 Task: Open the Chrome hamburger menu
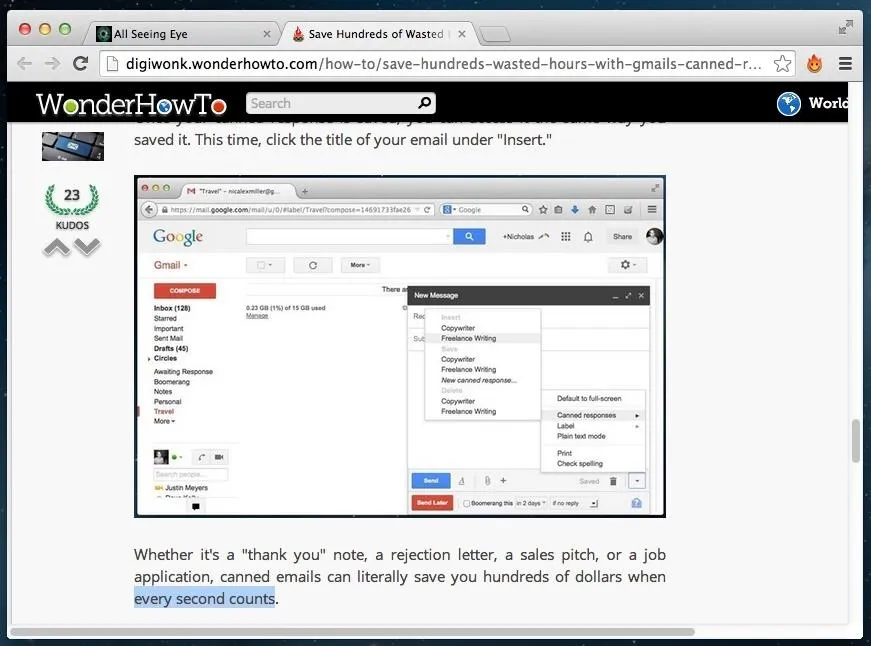845,64
